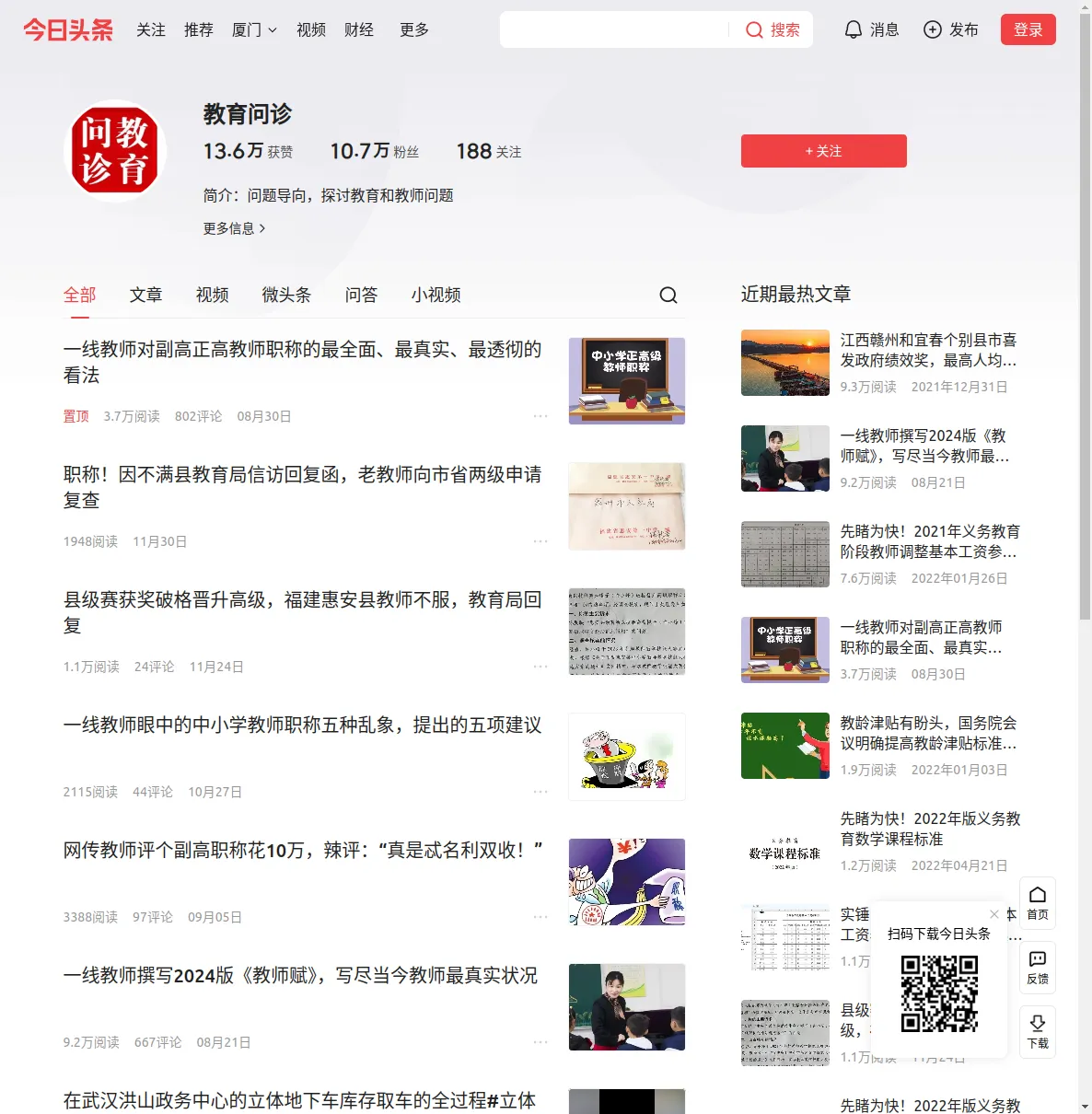1092x1114 pixels.
Task: Search within this author's posts icon
Action: (x=668, y=295)
